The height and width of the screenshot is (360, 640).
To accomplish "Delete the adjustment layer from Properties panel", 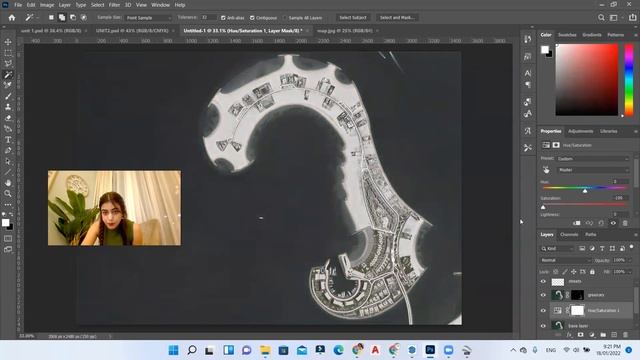I will point(625,223).
